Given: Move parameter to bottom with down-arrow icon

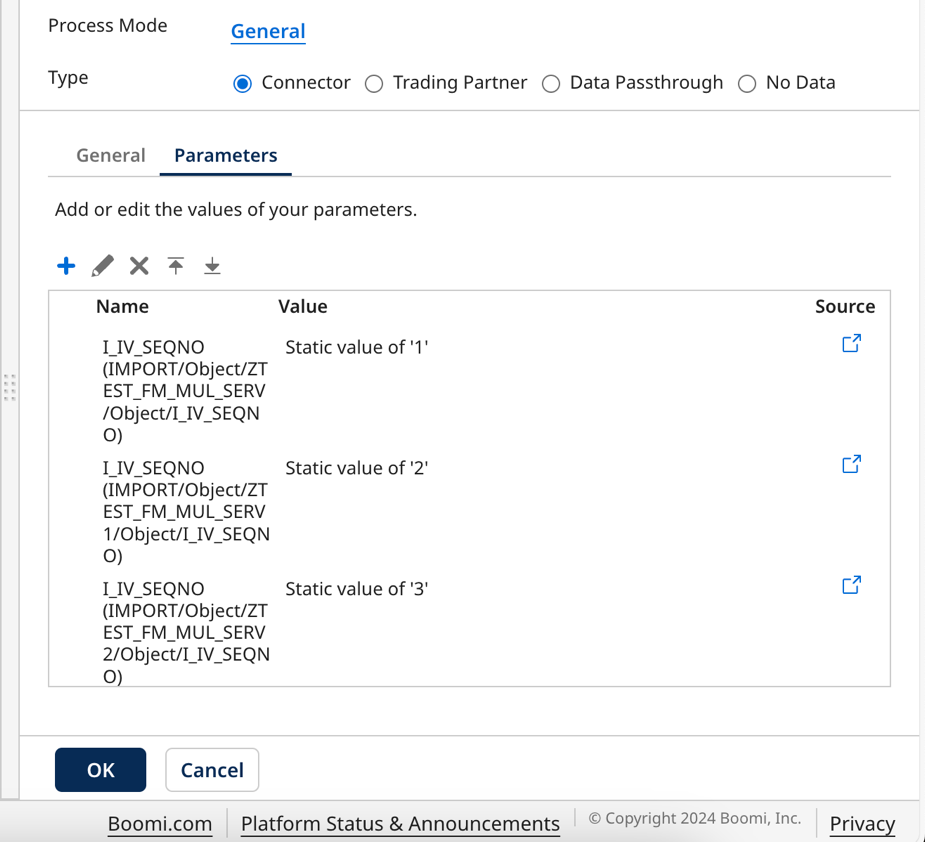Looking at the screenshot, I should [x=211, y=265].
